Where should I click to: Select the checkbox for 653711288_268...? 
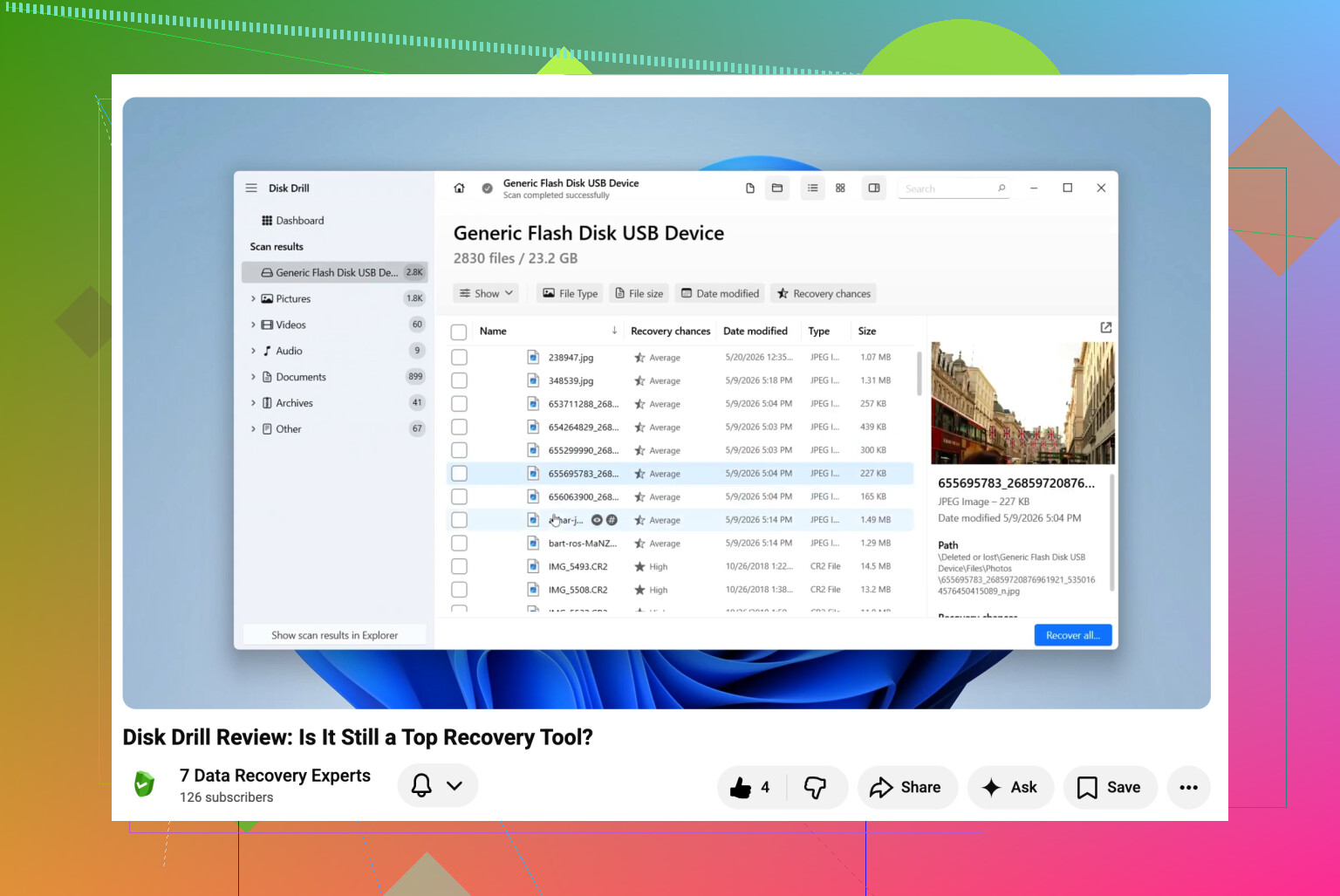(x=459, y=404)
